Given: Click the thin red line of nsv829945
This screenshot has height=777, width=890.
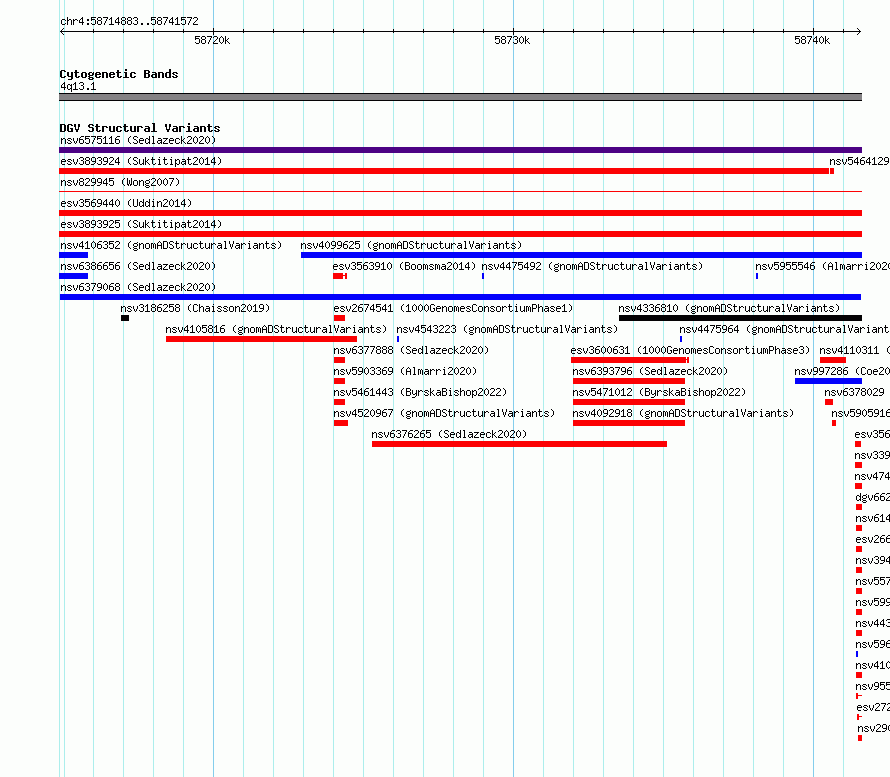Looking at the screenshot, I should [x=460, y=192].
